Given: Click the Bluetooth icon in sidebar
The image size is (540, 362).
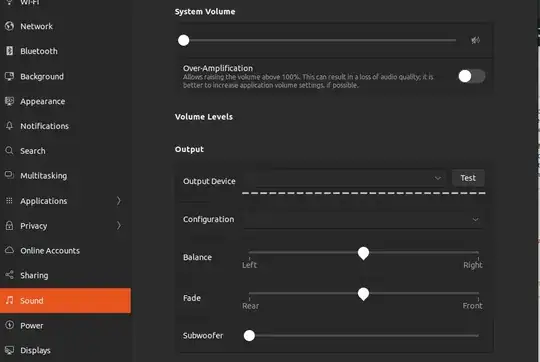Looking at the screenshot, I should [x=10, y=51].
